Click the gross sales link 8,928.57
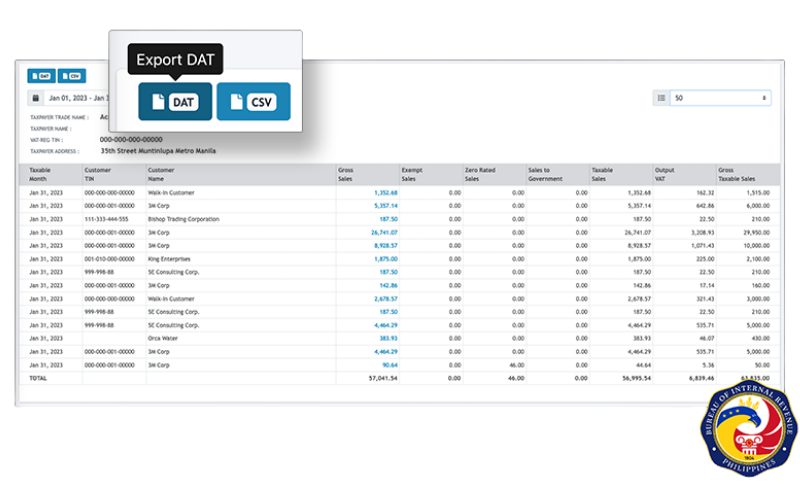Image resolution: width=800 pixels, height=500 pixels. pyautogui.click(x=385, y=245)
